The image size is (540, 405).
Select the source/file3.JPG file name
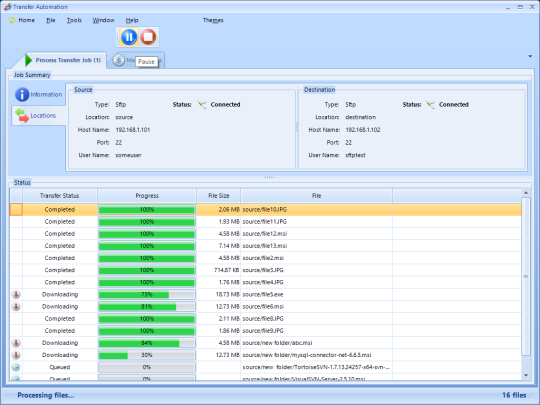pyautogui.click(x=263, y=270)
